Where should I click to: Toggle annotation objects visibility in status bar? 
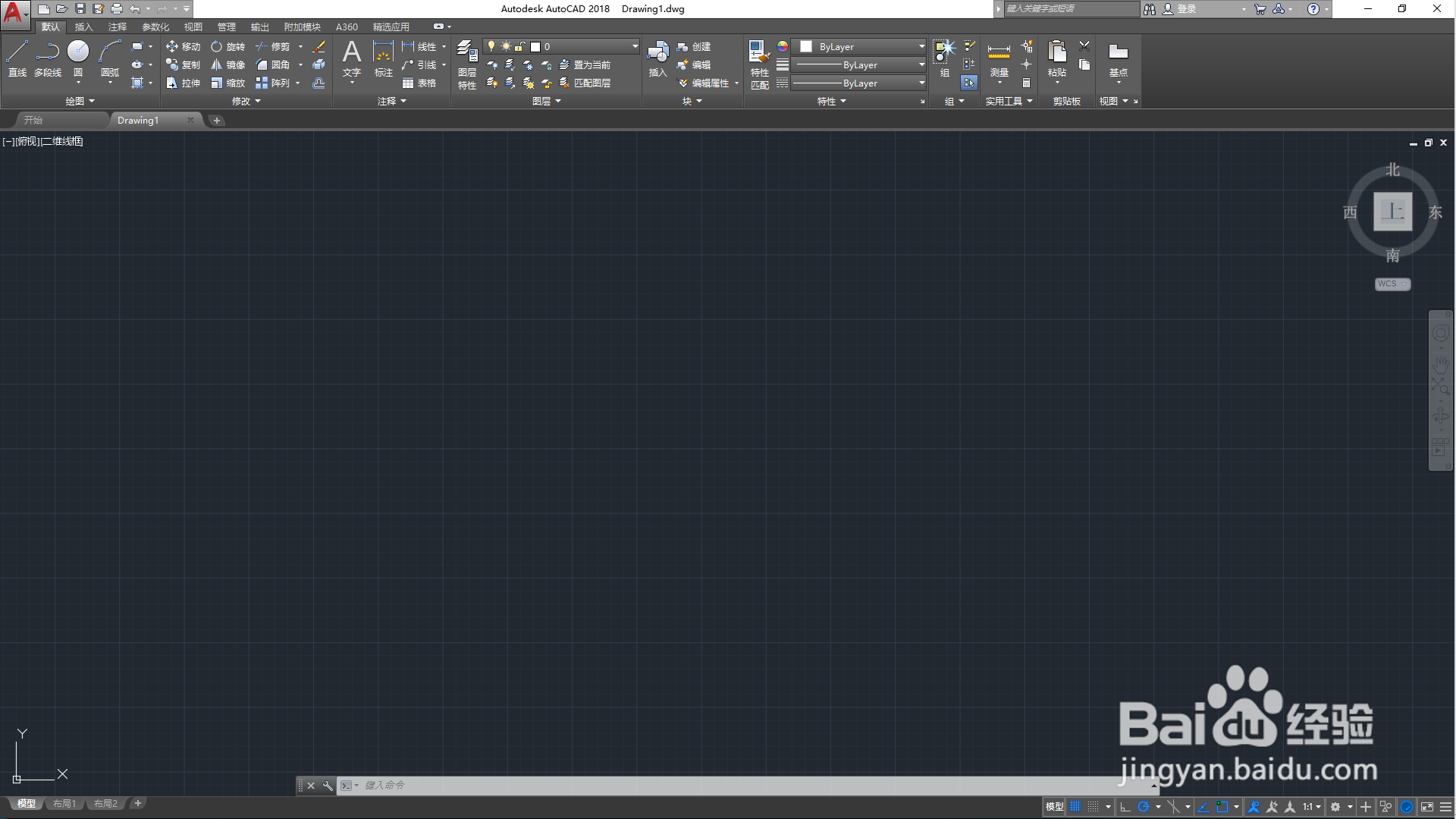(x=1254, y=807)
